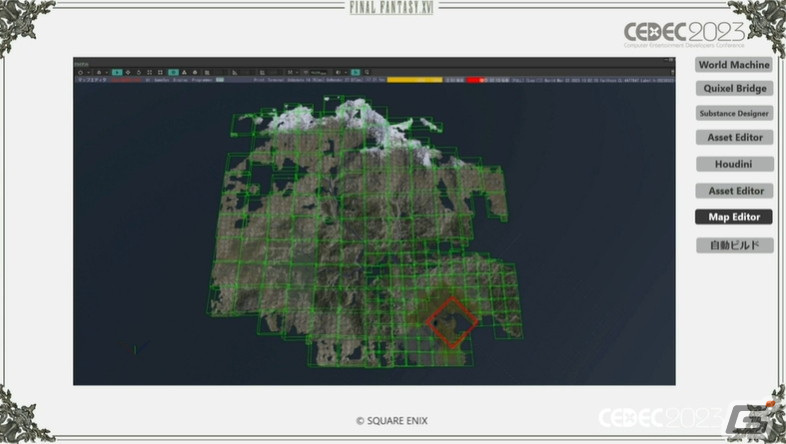Toggle the teal eye visibility icon
The width and height of the screenshot is (786, 444).
tap(173, 73)
